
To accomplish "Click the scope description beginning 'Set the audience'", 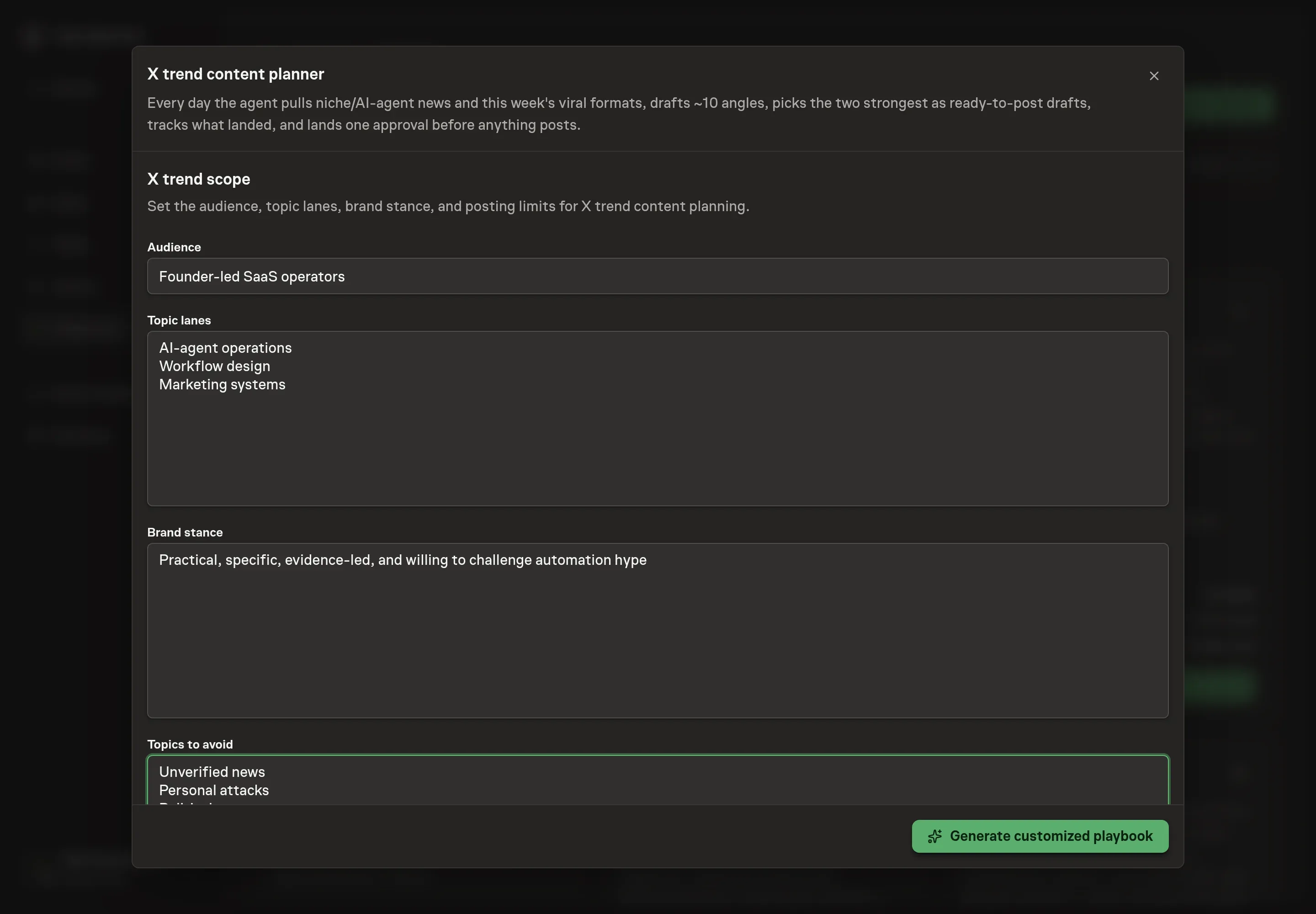I will [x=448, y=206].
